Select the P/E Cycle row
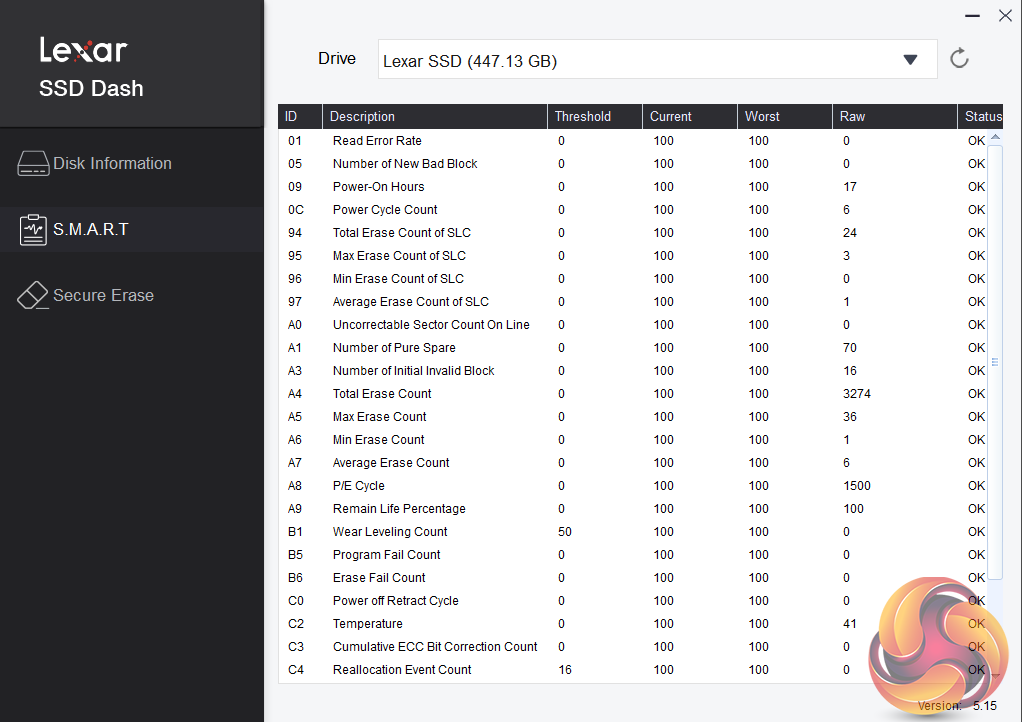Image resolution: width=1022 pixels, height=722 pixels. (x=633, y=486)
